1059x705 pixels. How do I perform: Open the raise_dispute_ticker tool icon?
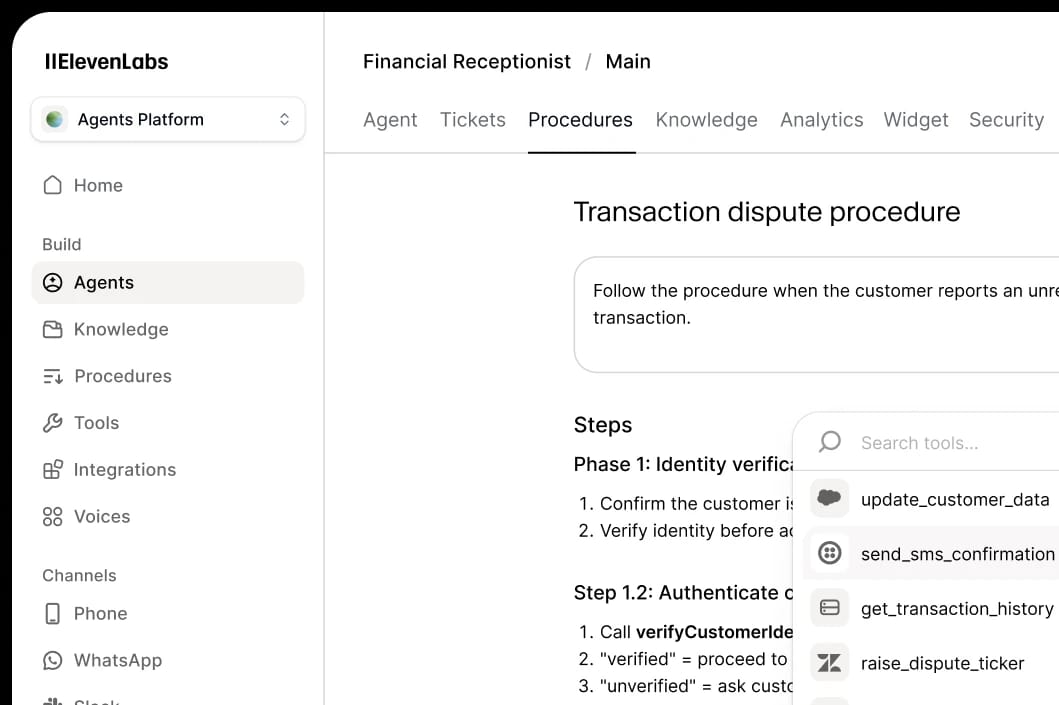829,661
